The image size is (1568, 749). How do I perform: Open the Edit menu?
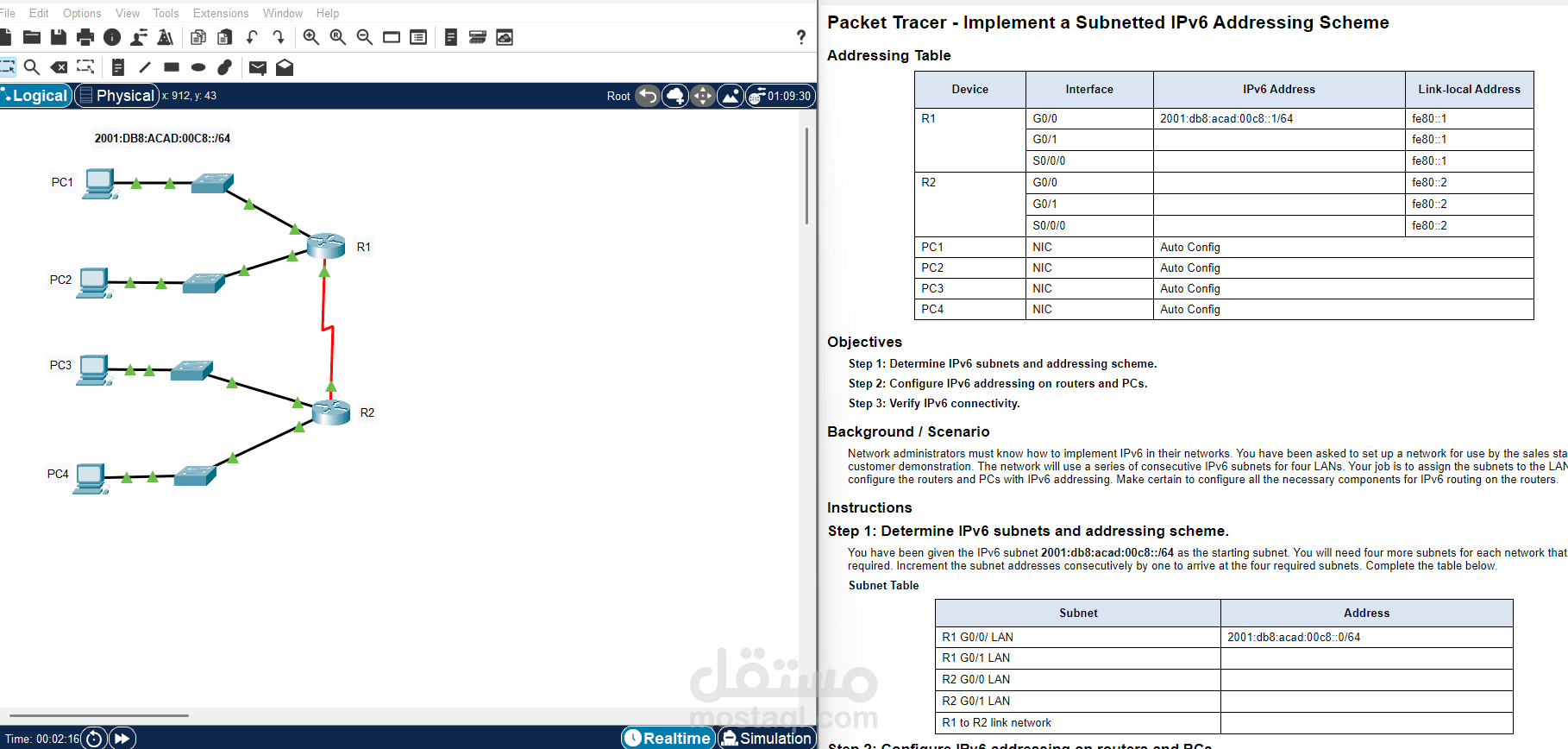(39, 13)
